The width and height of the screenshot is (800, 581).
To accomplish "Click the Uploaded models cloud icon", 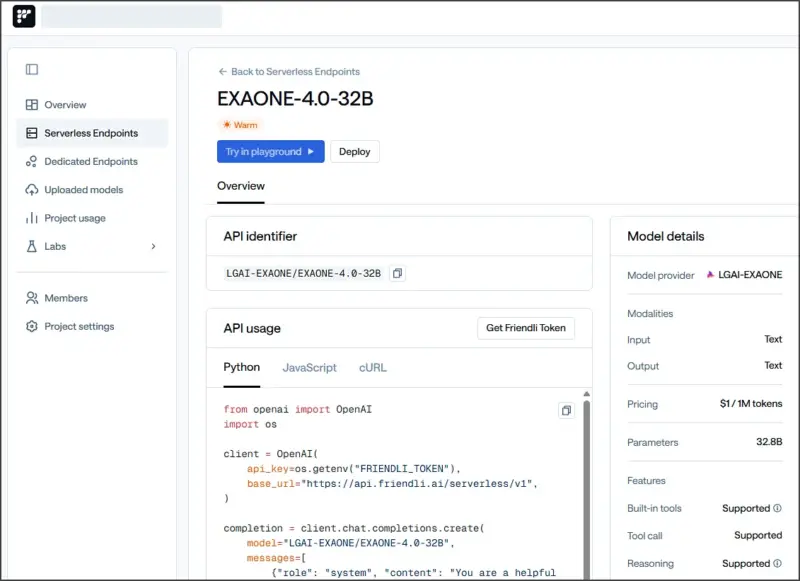I will [x=32, y=190].
